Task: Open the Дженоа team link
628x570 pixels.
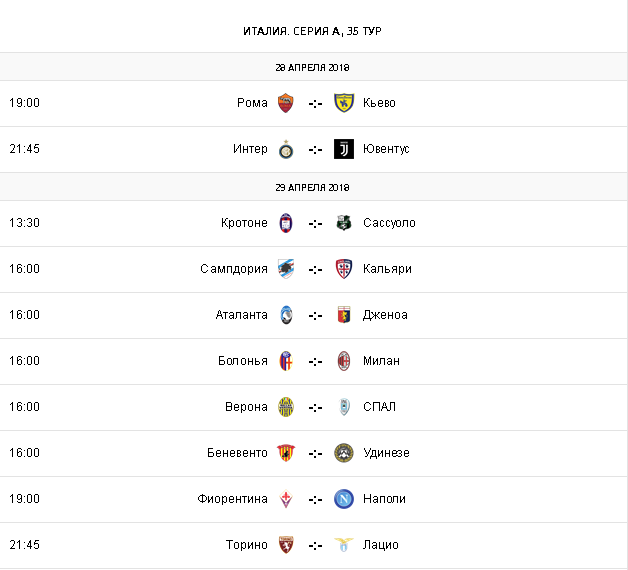Action: [x=385, y=315]
